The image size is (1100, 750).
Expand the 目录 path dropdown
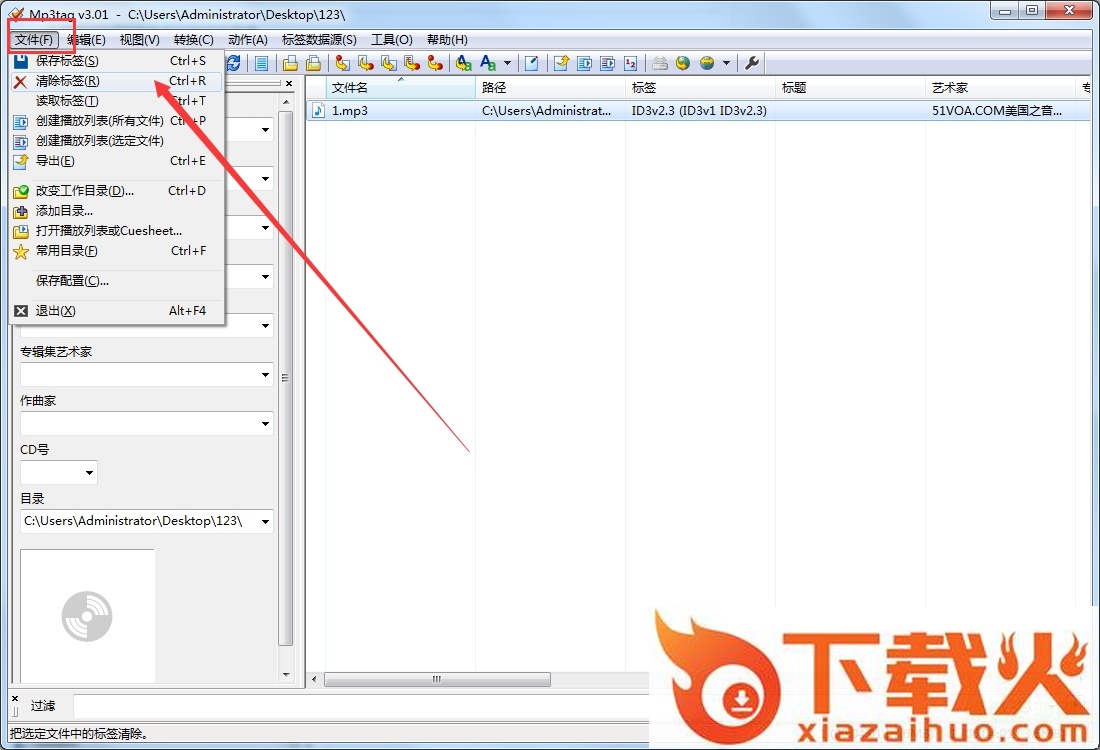click(x=265, y=521)
